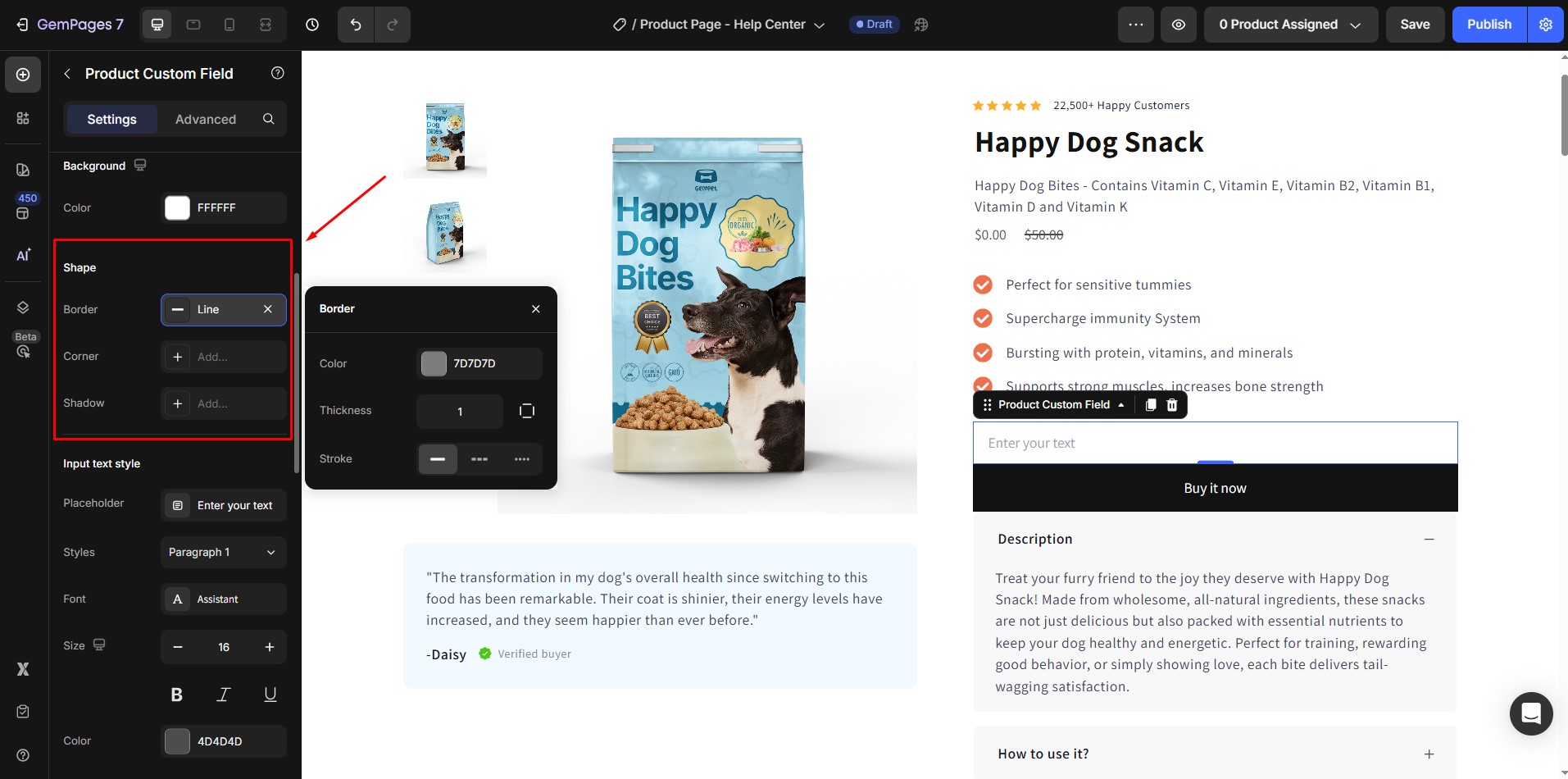This screenshot has width=1568, height=779.
Task: Expand the 0 Product Assigned dropdown
Action: tap(1290, 25)
